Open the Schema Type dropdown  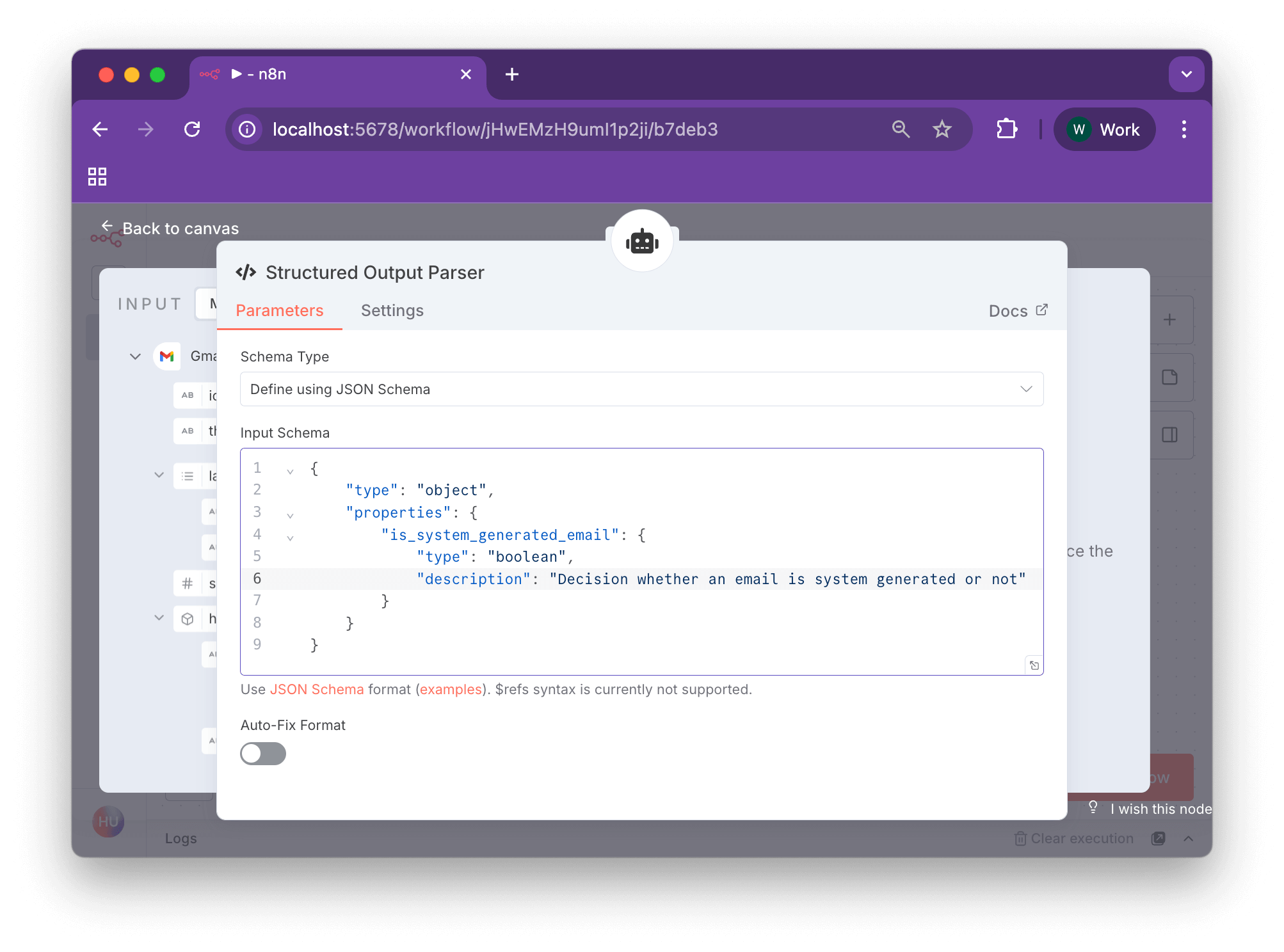coord(641,389)
